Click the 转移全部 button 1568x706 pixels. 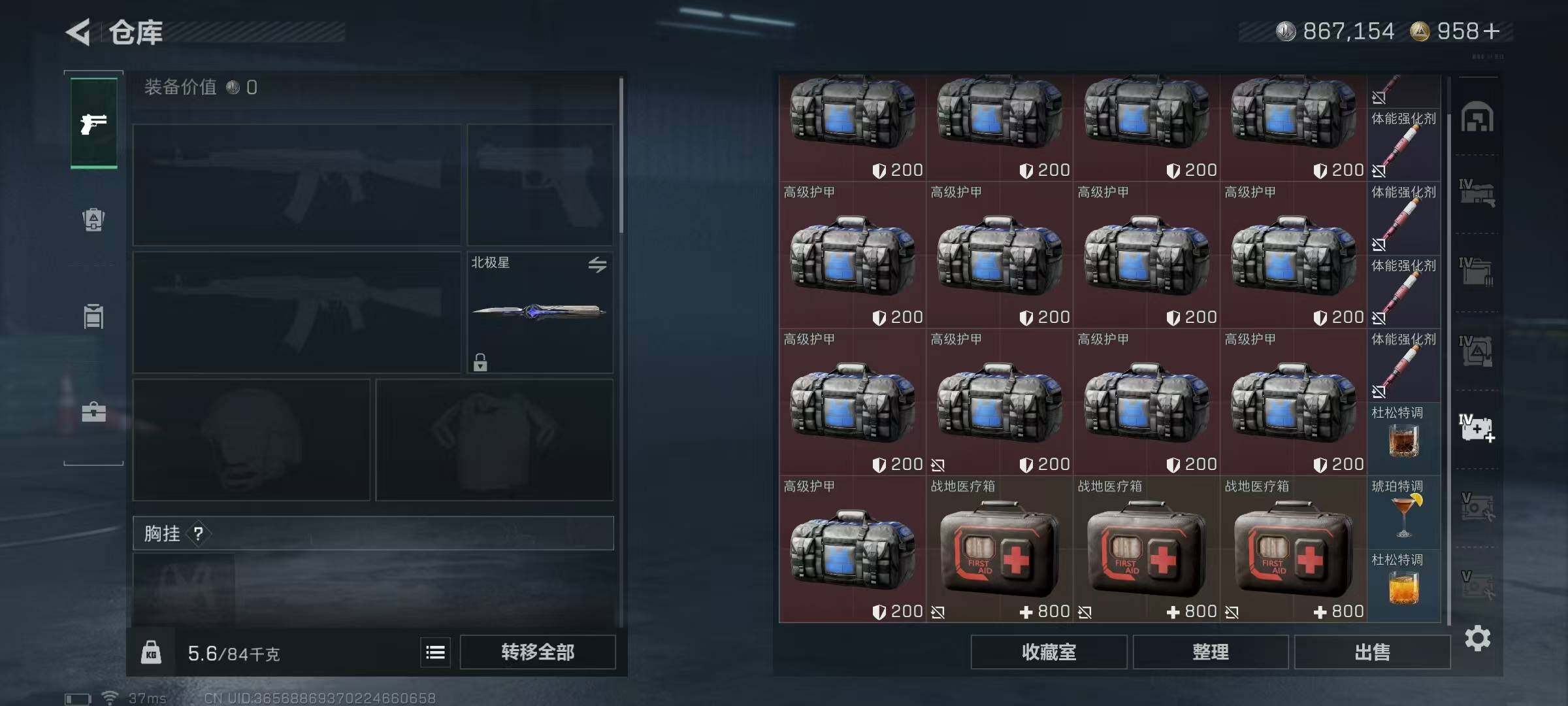(538, 652)
